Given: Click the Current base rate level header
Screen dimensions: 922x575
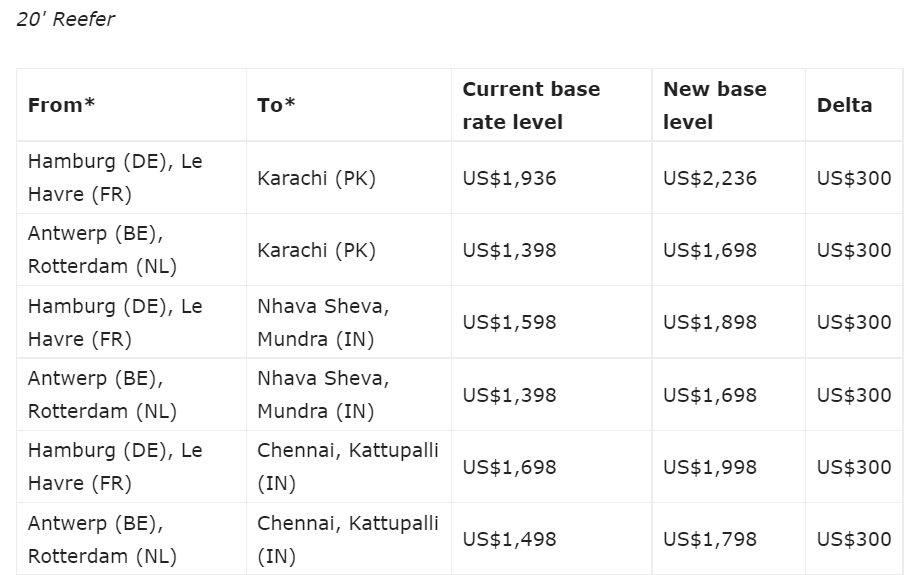Looking at the screenshot, I should click(x=531, y=105).
